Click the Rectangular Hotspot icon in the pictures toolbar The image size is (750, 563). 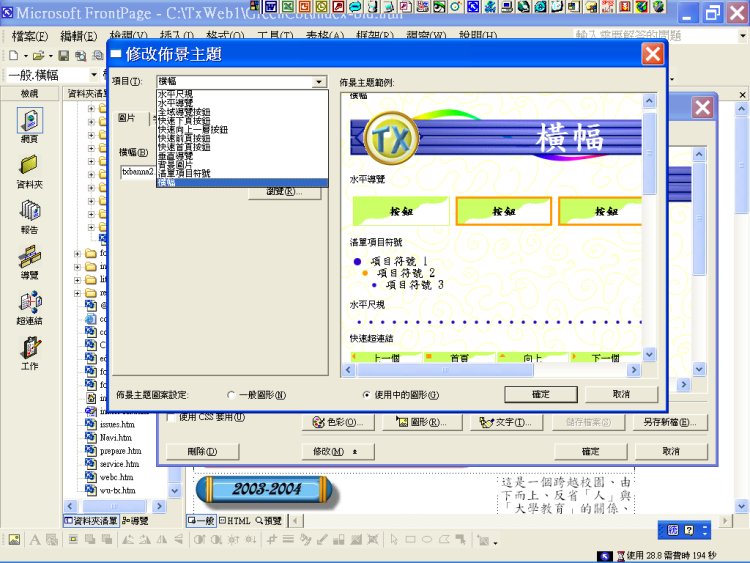click(x=410, y=540)
